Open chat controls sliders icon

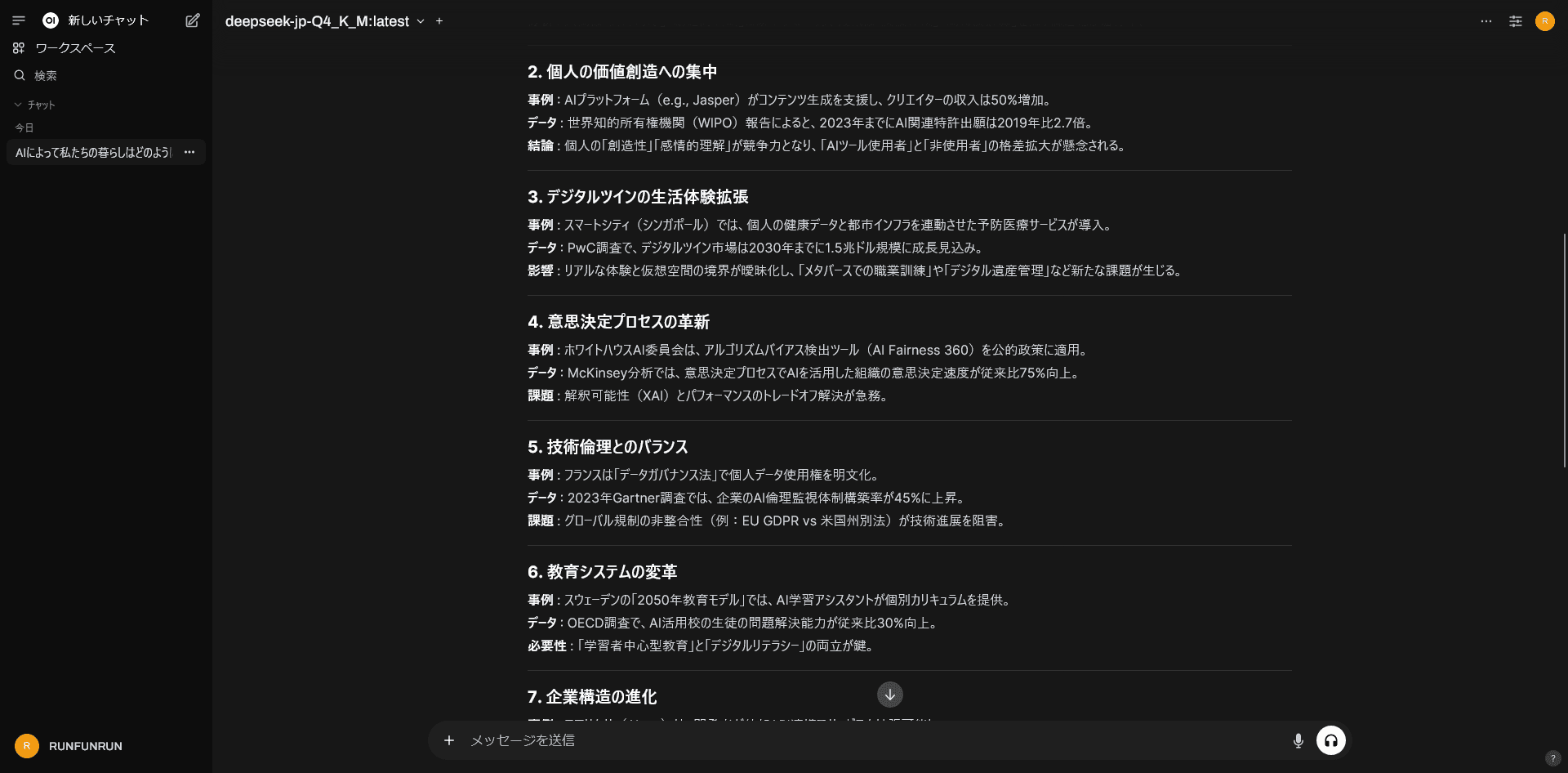1516,21
